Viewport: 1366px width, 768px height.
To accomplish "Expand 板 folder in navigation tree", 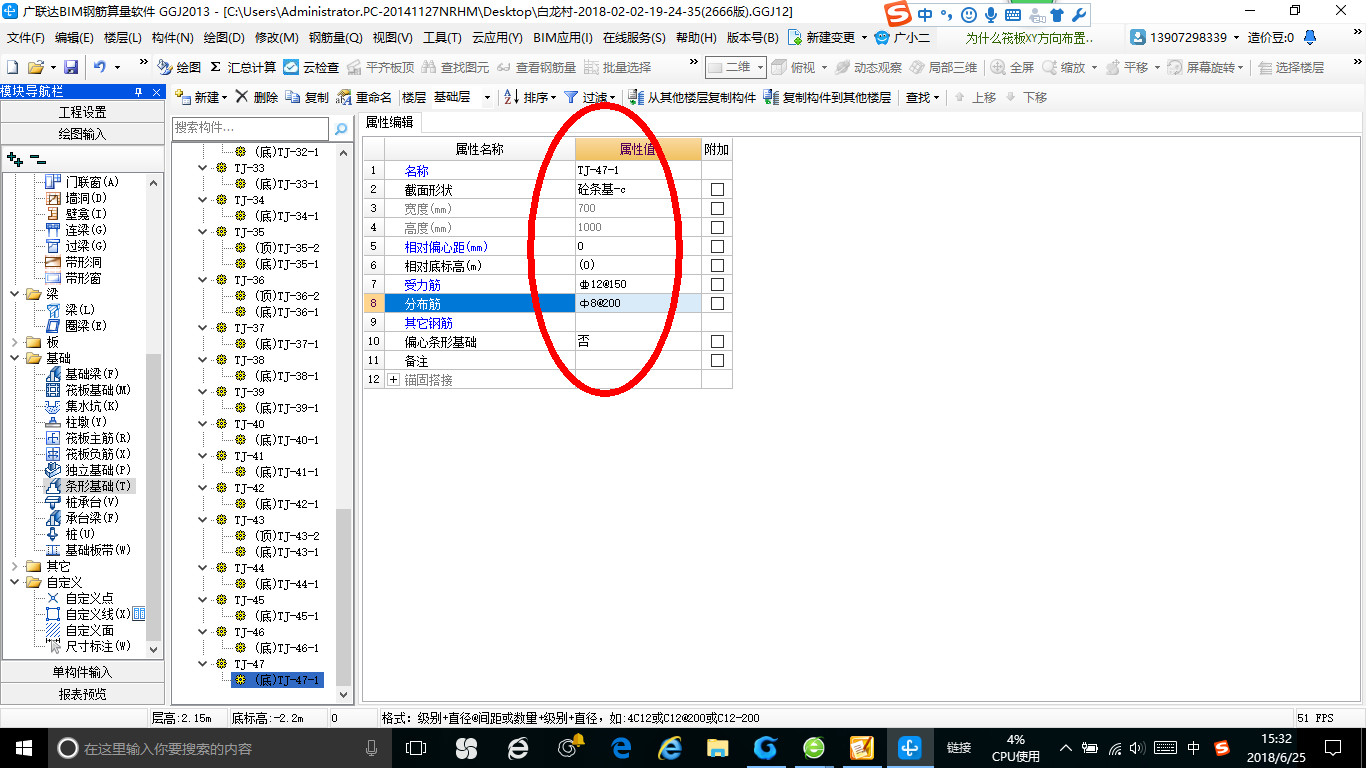I will [15, 342].
